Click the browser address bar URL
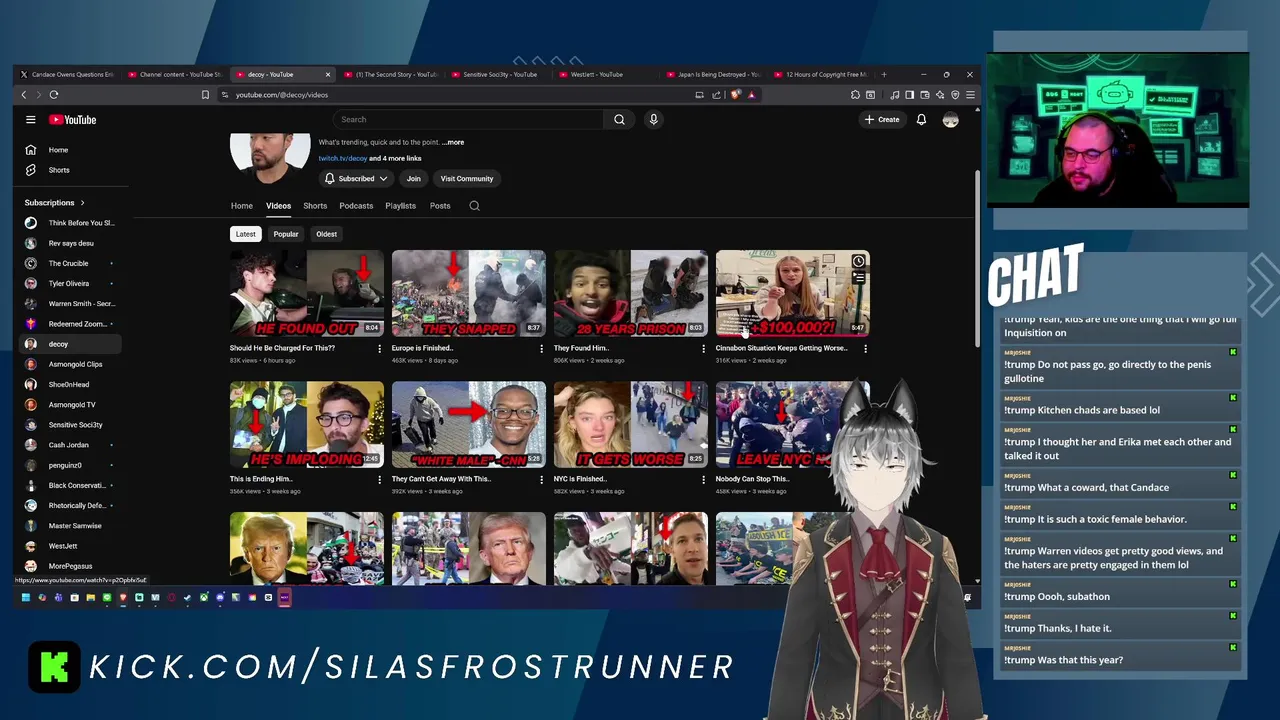This screenshot has height=720, width=1280. click(x=281, y=94)
